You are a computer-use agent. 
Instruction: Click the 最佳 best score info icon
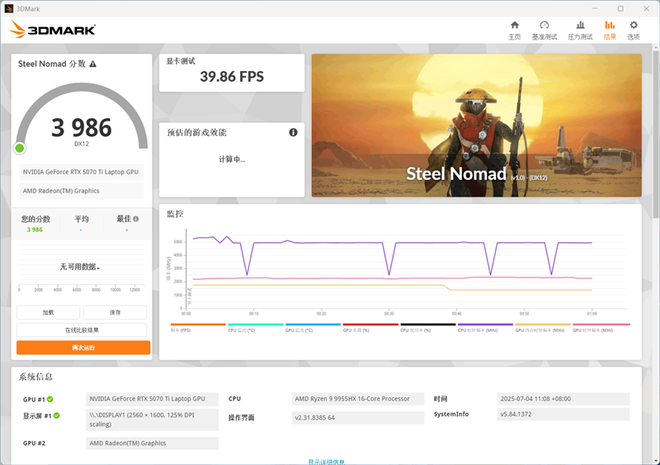[135, 218]
